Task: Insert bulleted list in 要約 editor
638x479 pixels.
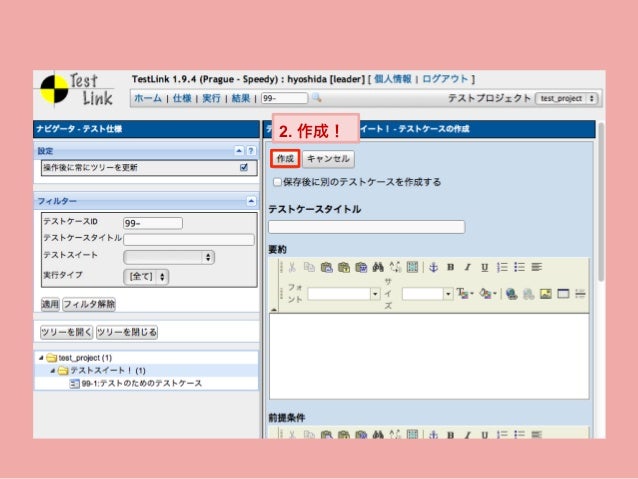Action: click(519, 267)
